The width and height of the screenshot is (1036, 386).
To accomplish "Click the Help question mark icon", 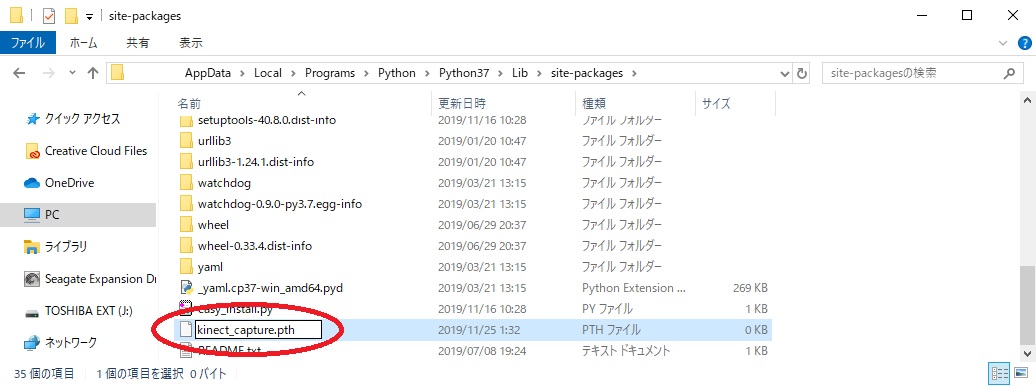I will click(1024, 43).
